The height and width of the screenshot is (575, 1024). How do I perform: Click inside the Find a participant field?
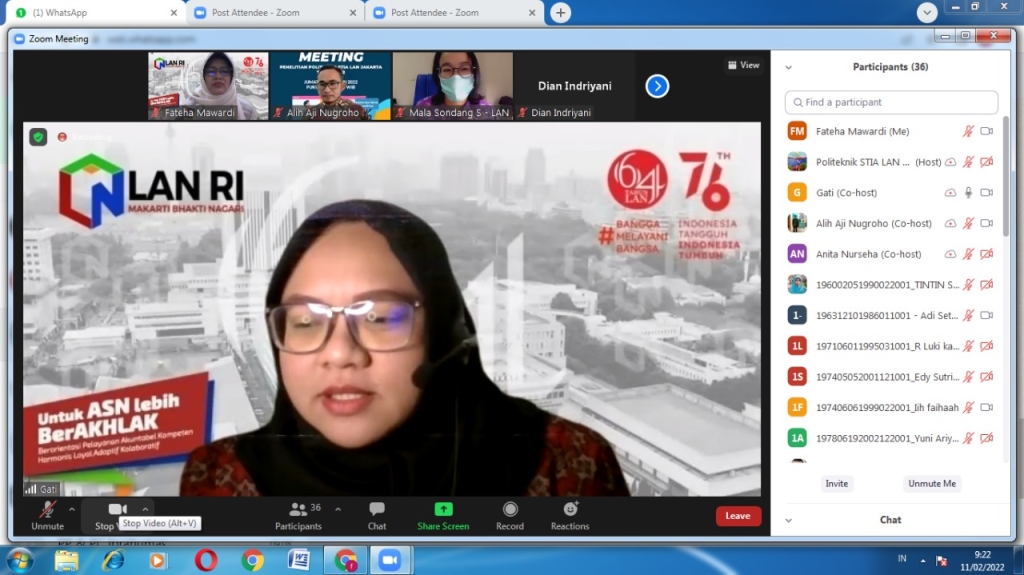(891, 103)
